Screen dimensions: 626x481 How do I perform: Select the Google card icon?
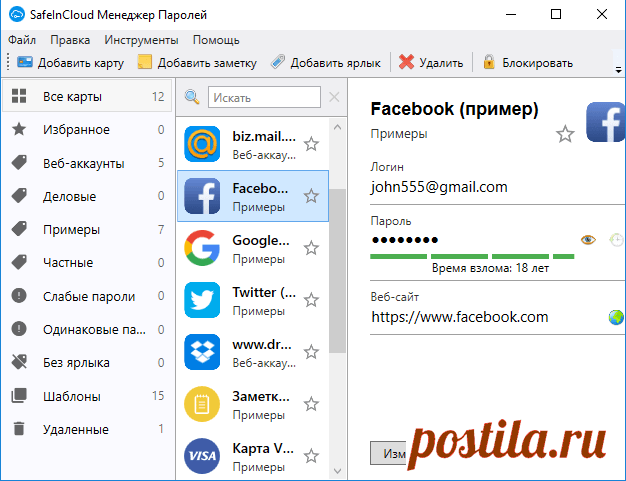[x=202, y=248]
